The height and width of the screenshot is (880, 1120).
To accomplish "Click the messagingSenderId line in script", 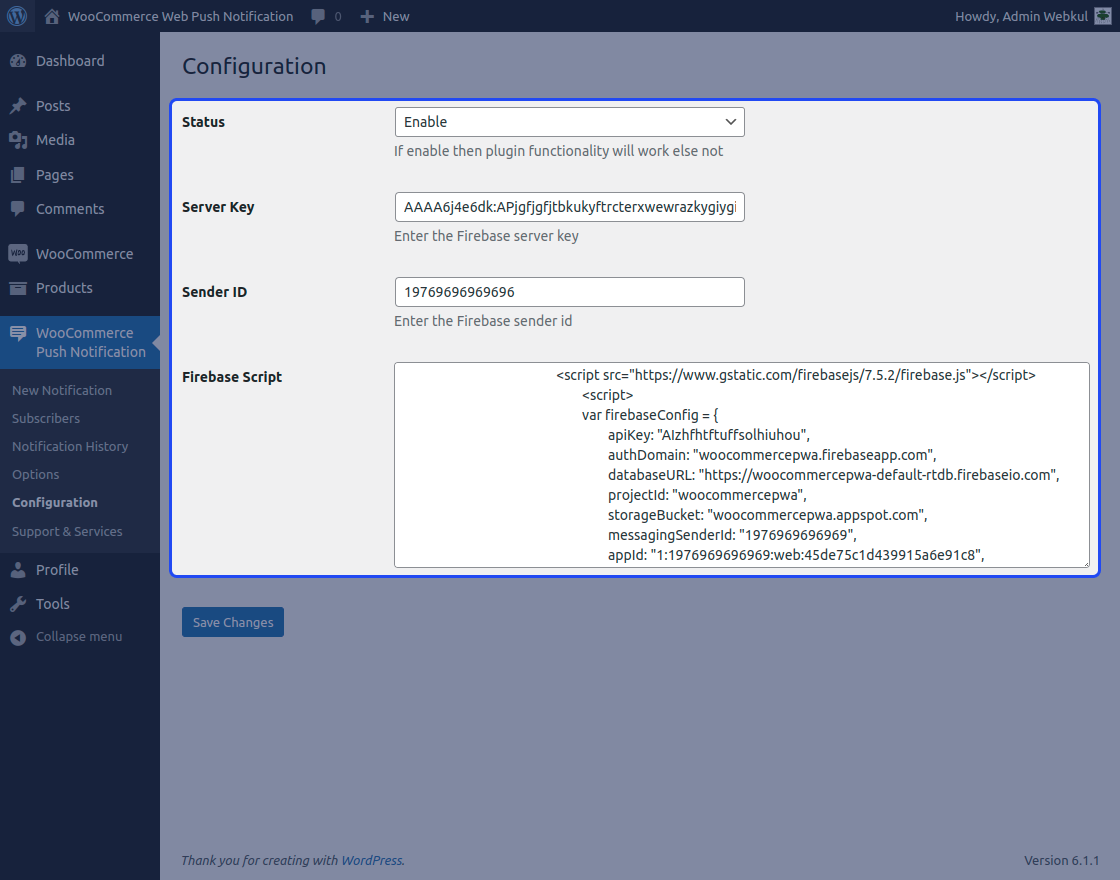I will pos(732,535).
